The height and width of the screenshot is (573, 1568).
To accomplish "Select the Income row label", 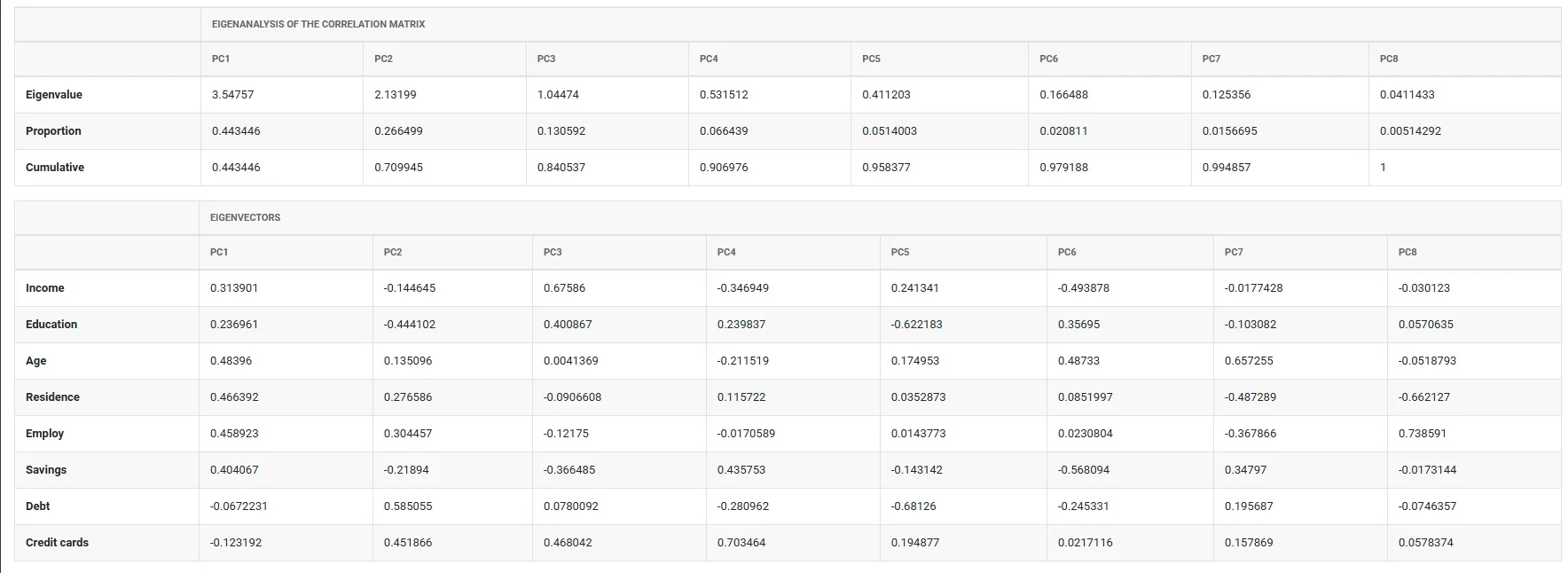I will 45,288.
